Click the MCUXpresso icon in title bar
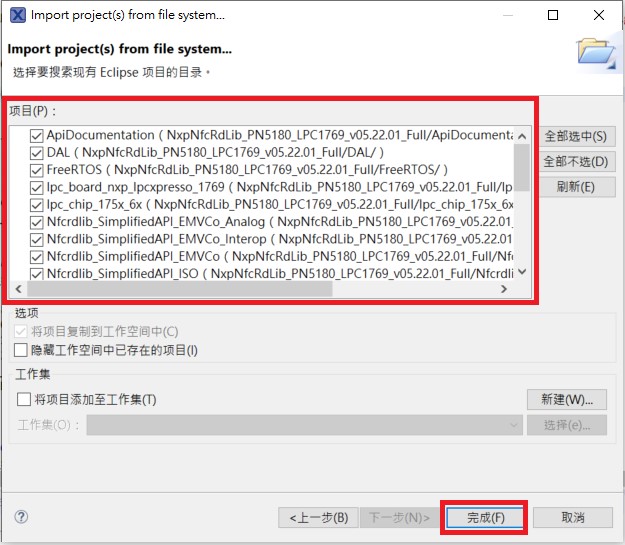This screenshot has width=625, height=545. 15,15
